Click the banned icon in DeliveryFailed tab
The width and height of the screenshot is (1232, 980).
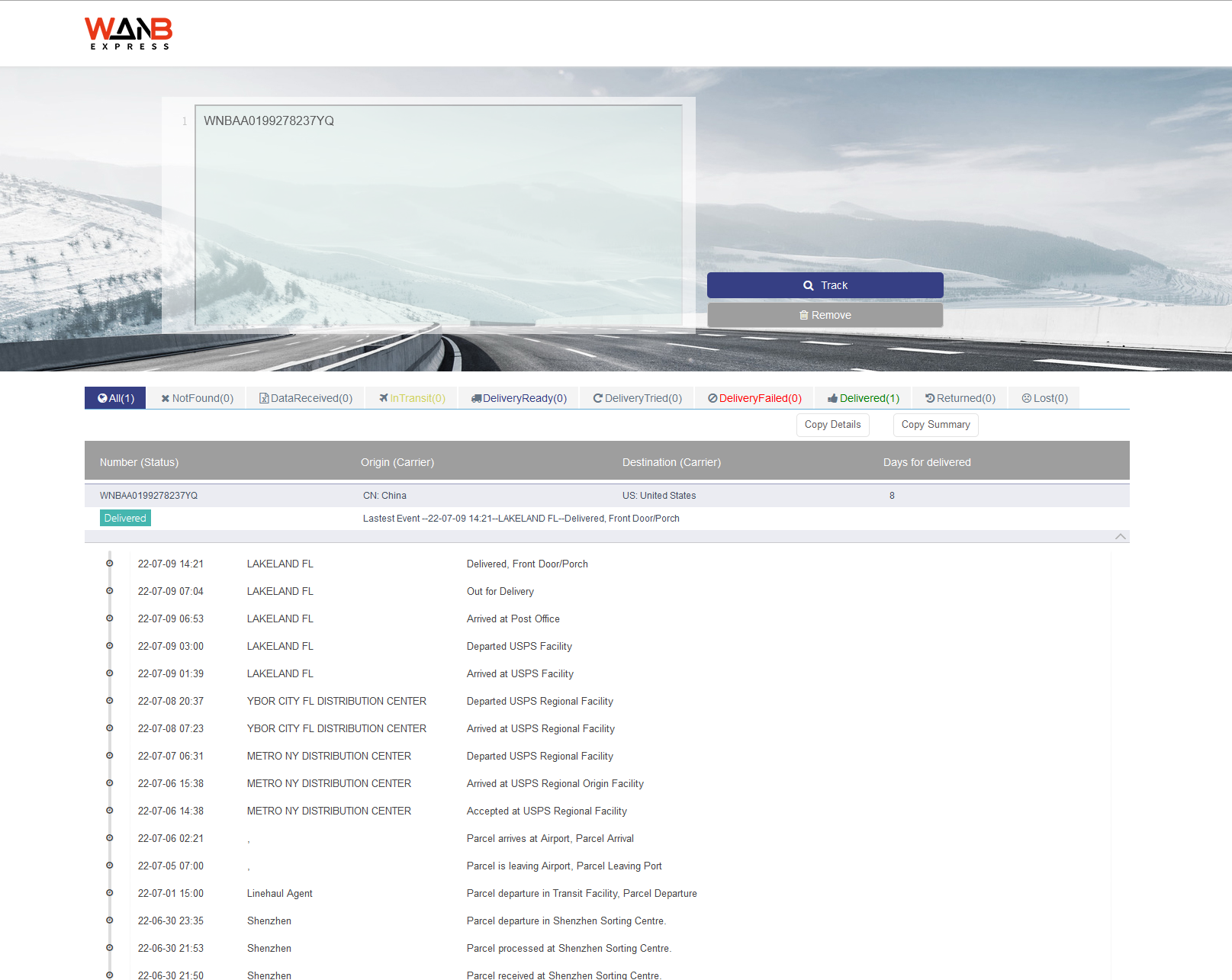coord(713,398)
